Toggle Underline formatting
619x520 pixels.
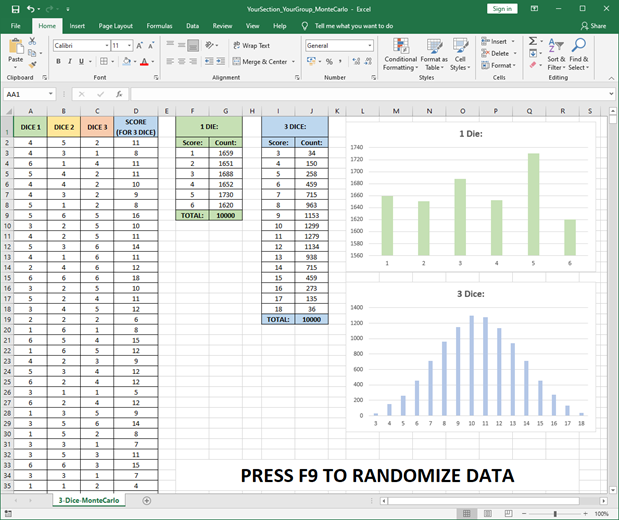(x=81, y=61)
